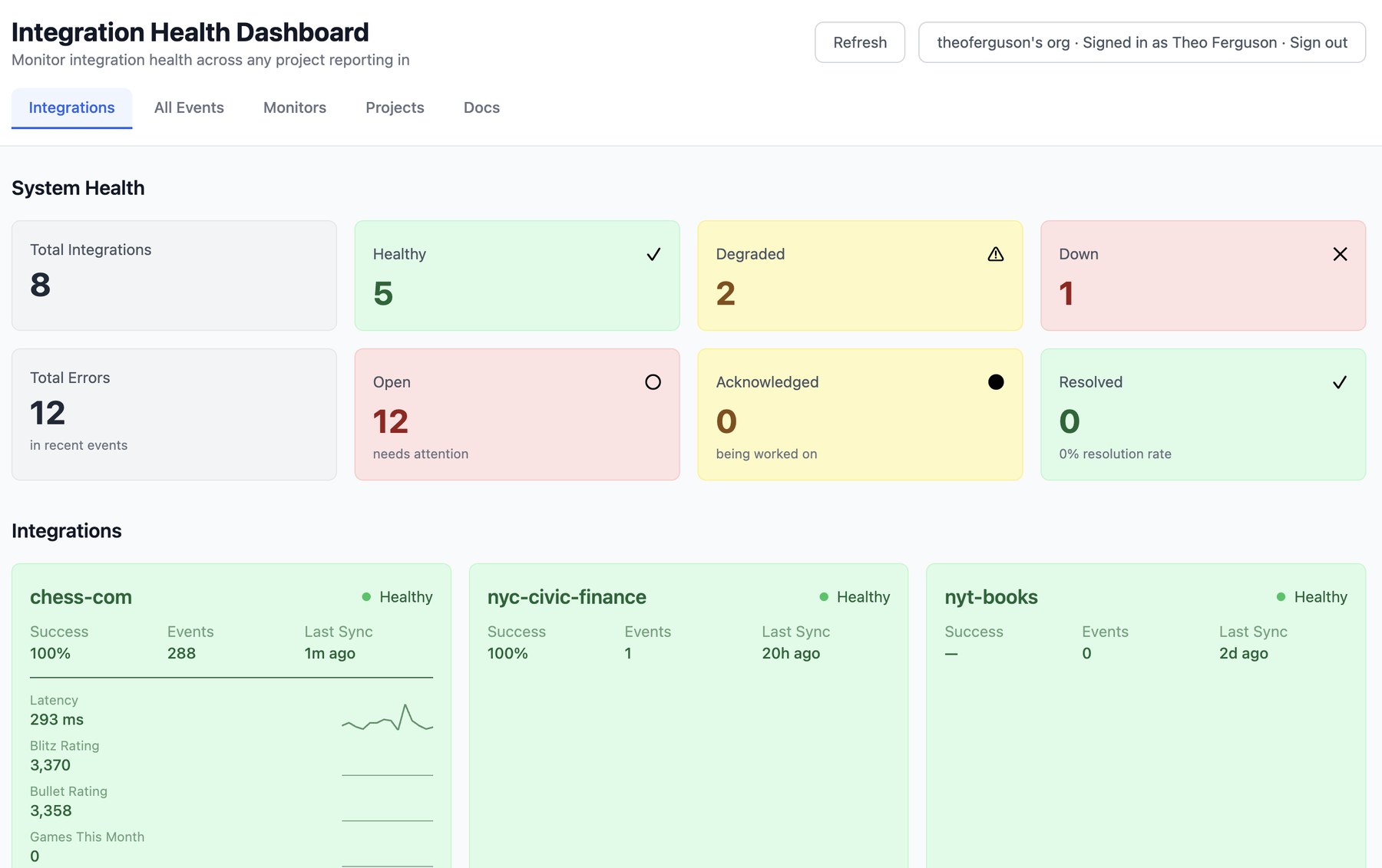Select the Resolved errors card

click(1203, 414)
